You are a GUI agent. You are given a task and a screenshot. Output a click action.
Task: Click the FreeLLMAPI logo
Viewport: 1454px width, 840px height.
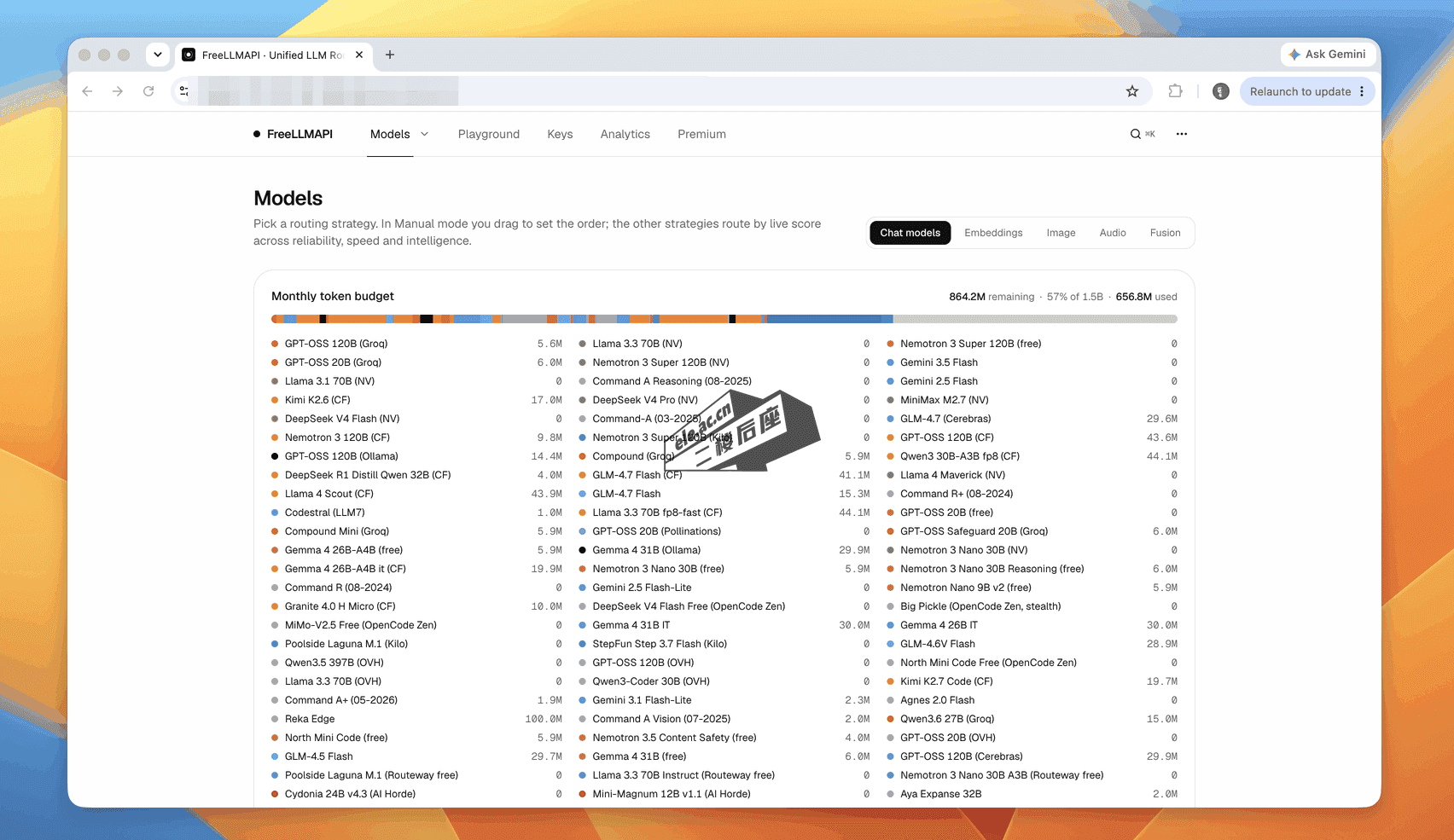coord(293,134)
